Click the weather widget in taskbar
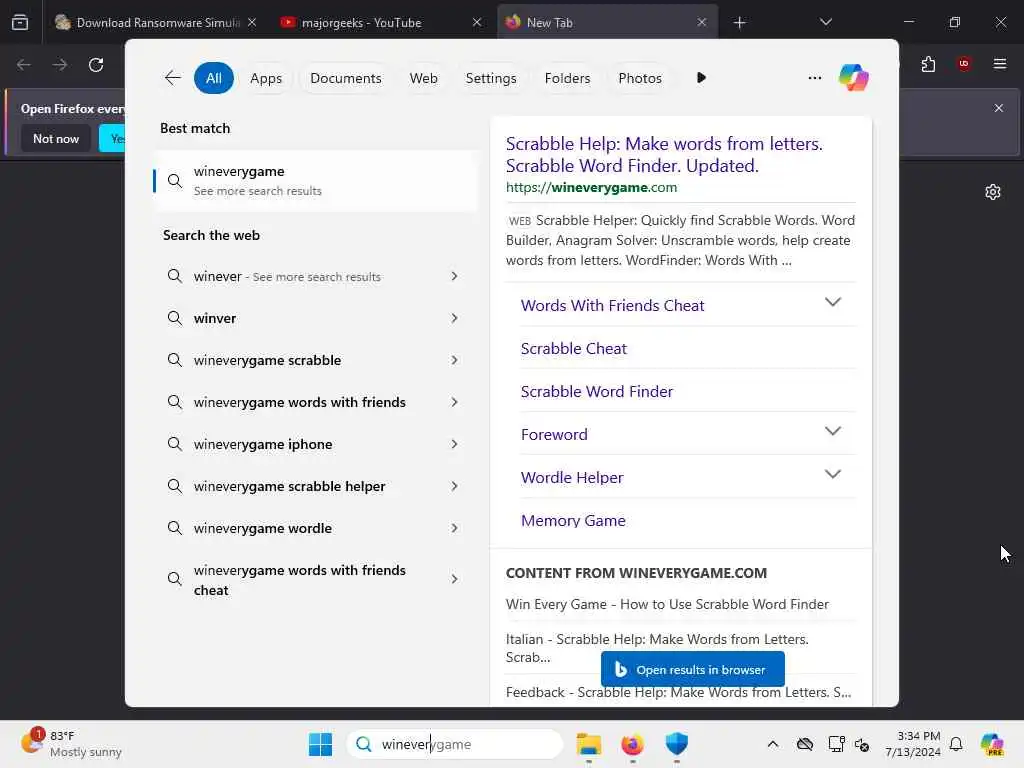1024x768 pixels. (72, 744)
